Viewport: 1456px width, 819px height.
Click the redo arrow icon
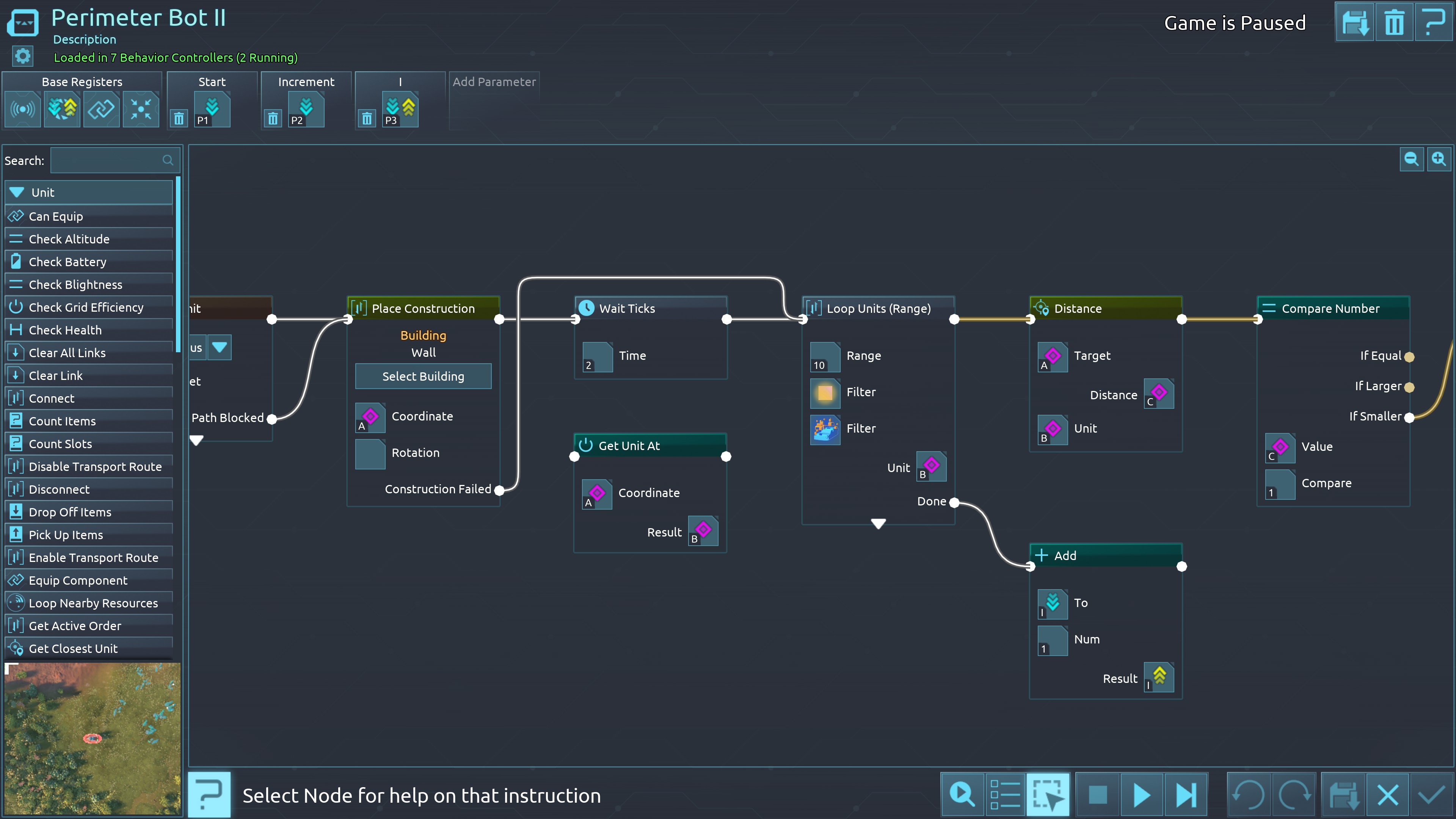(1294, 795)
